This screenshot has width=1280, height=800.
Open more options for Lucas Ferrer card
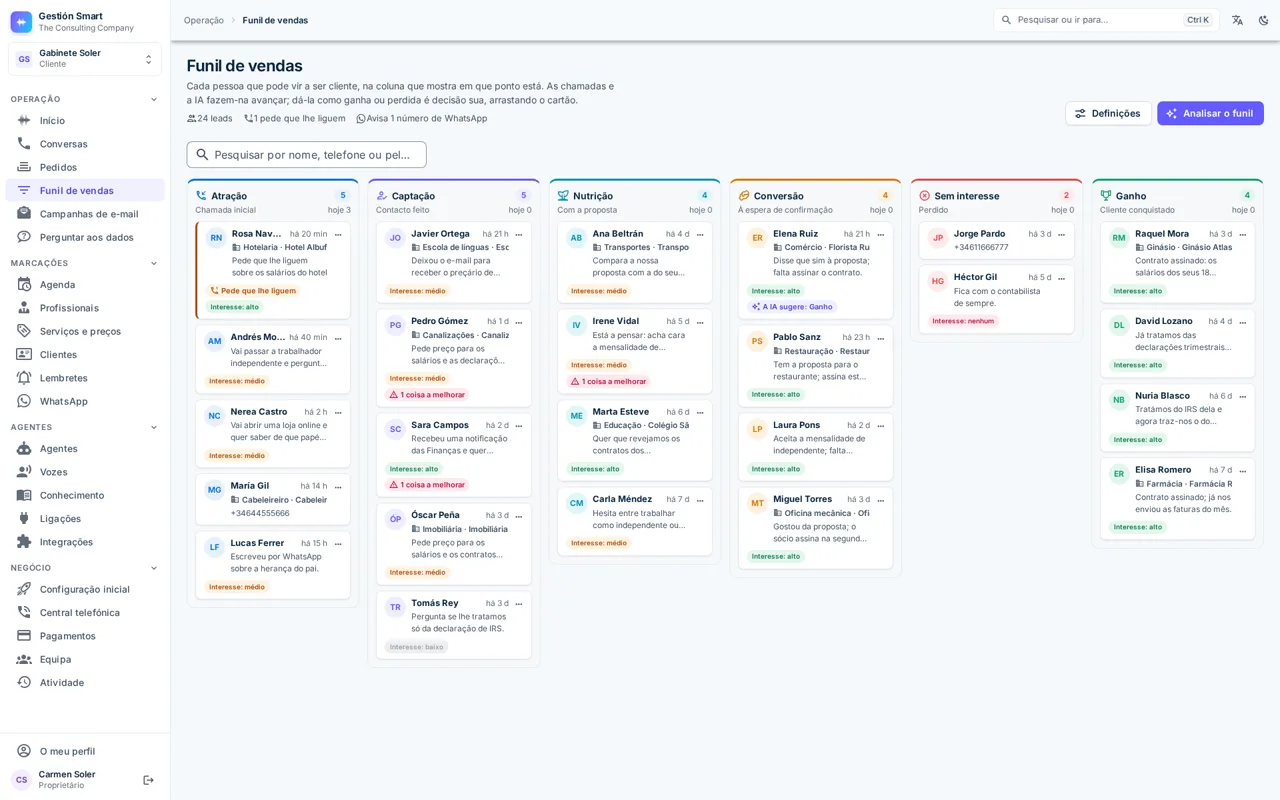click(x=338, y=544)
